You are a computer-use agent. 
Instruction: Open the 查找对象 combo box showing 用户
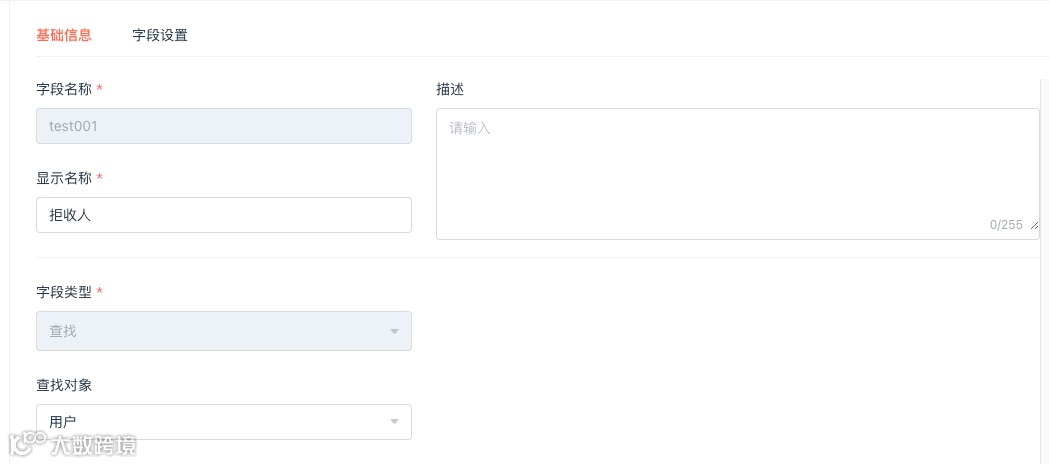pyautogui.click(x=210, y=422)
